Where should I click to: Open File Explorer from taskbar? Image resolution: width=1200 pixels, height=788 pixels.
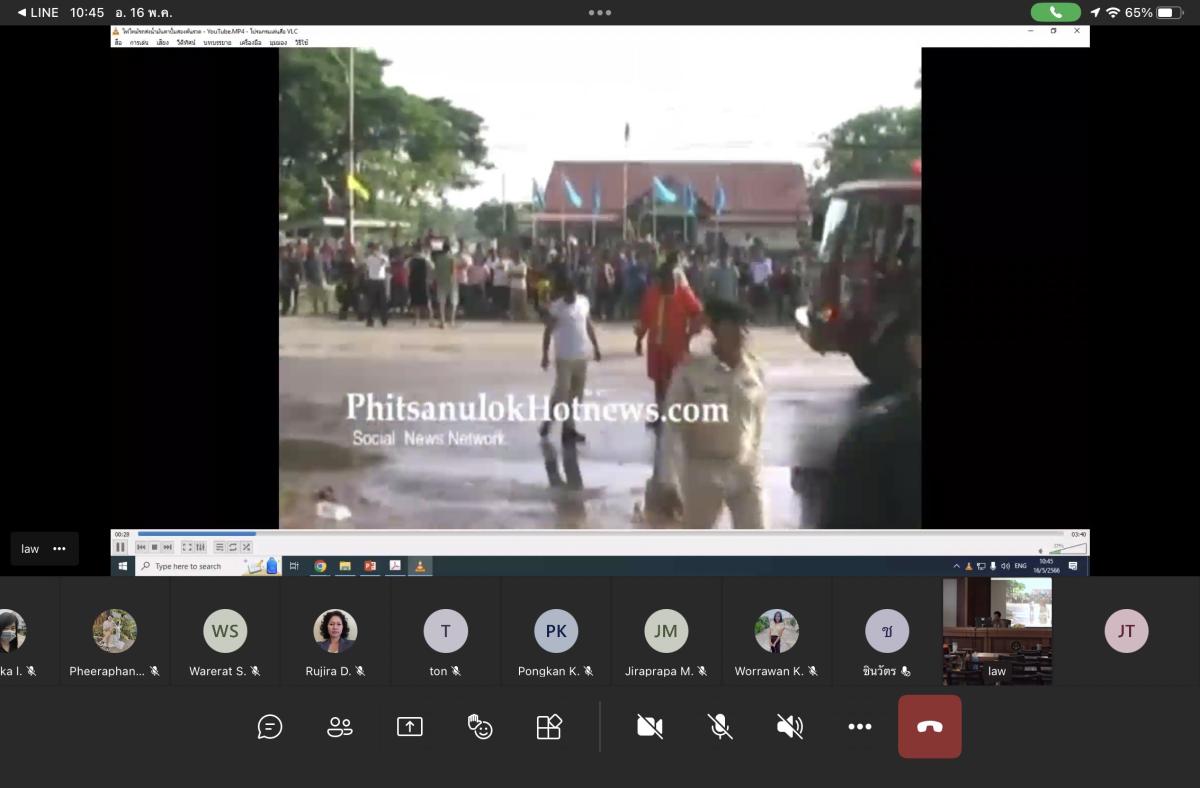tap(345, 566)
